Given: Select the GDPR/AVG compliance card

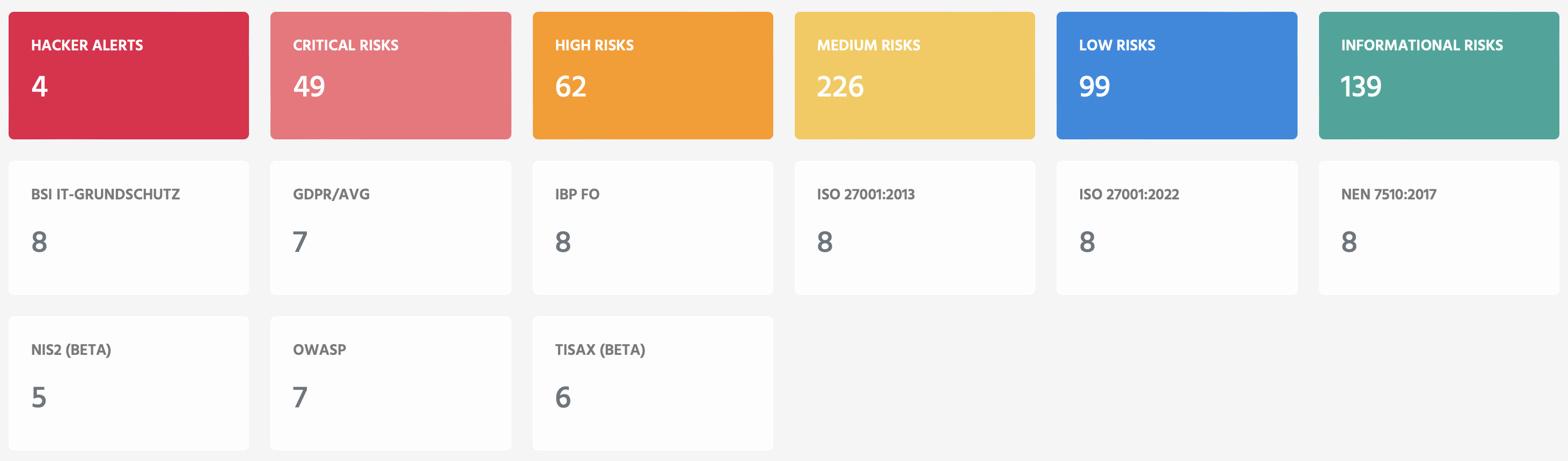Looking at the screenshot, I should 391,228.
